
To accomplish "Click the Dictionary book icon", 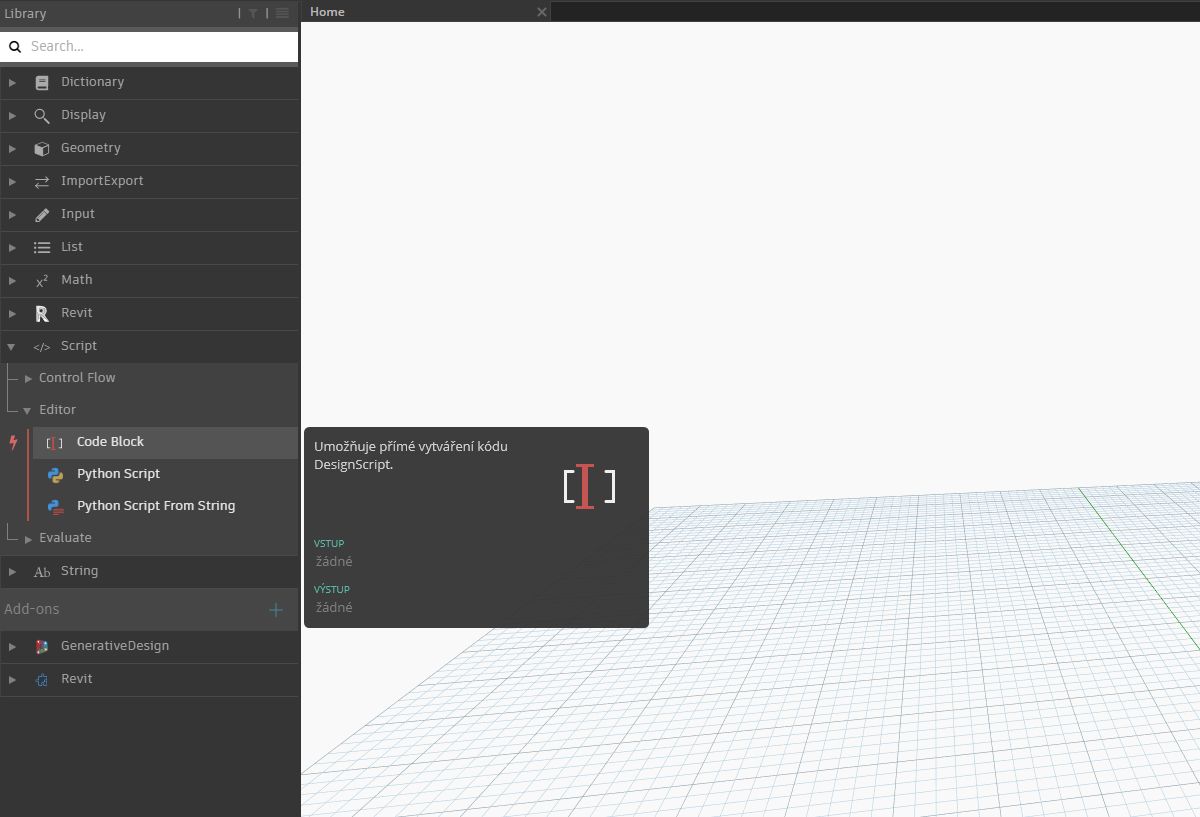I will tap(41, 82).
